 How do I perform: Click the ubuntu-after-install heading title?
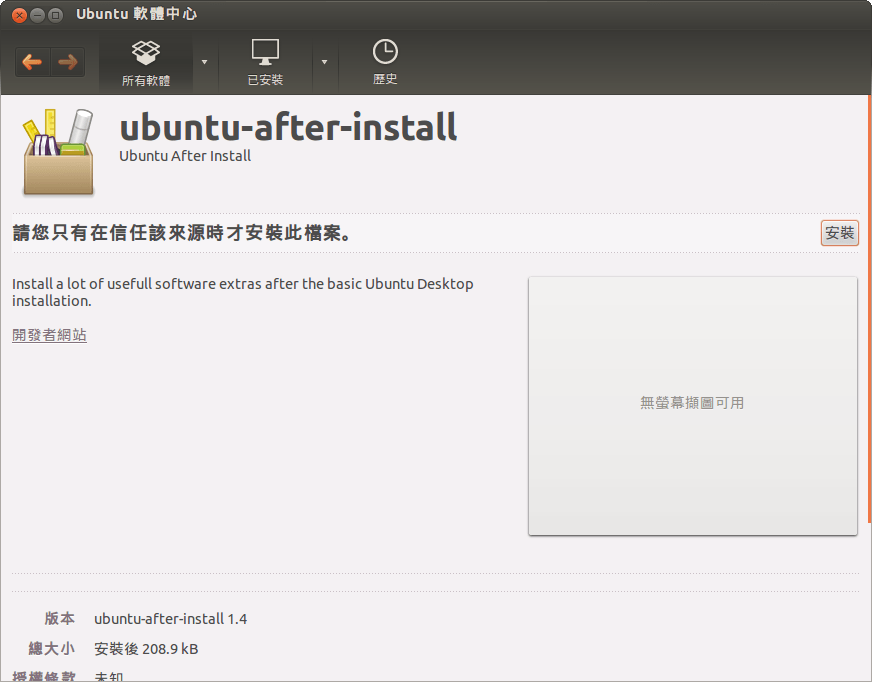tap(288, 127)
